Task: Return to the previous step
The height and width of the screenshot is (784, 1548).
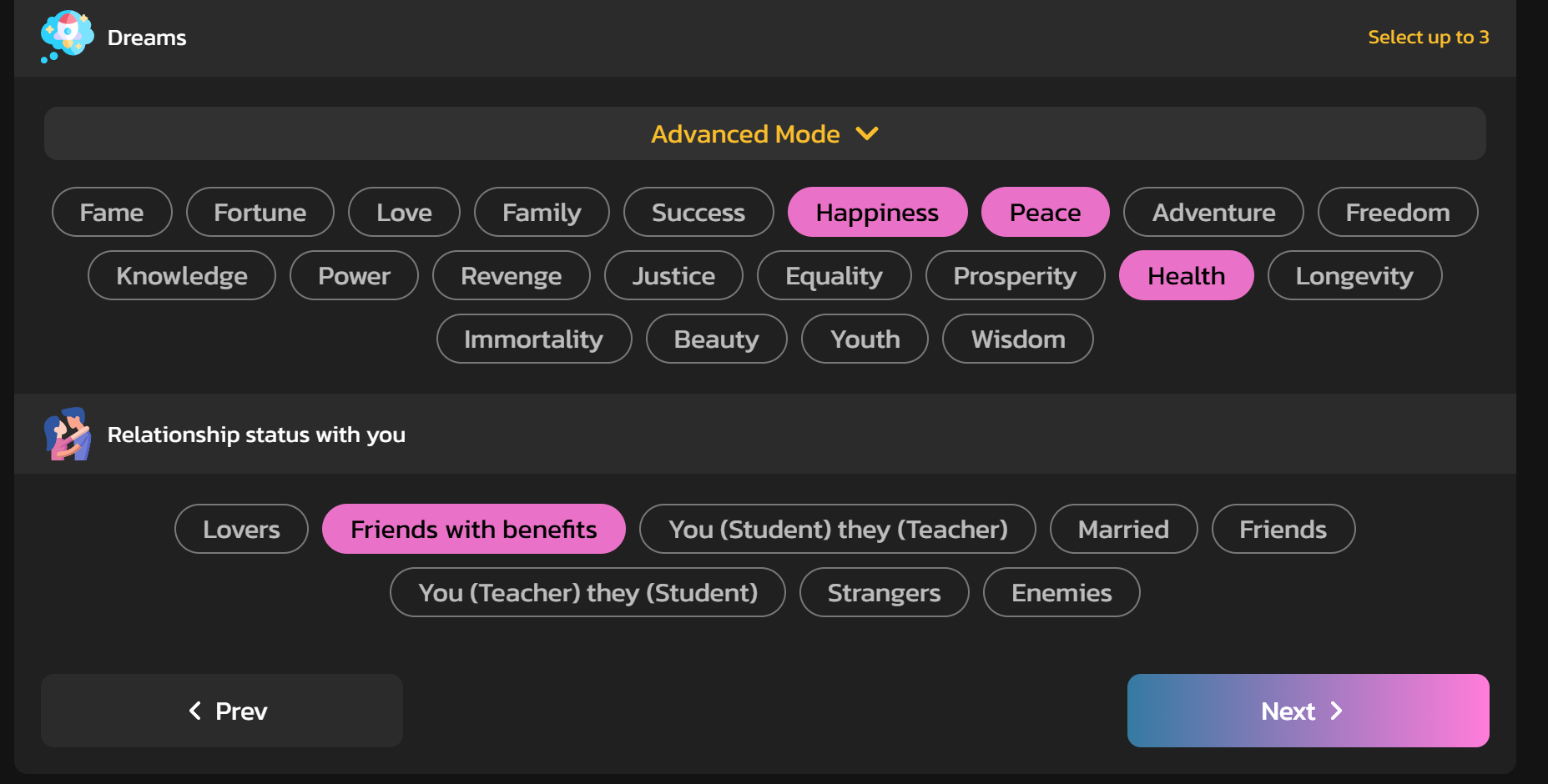Action: pyautogui.click(x=222, y=711)
